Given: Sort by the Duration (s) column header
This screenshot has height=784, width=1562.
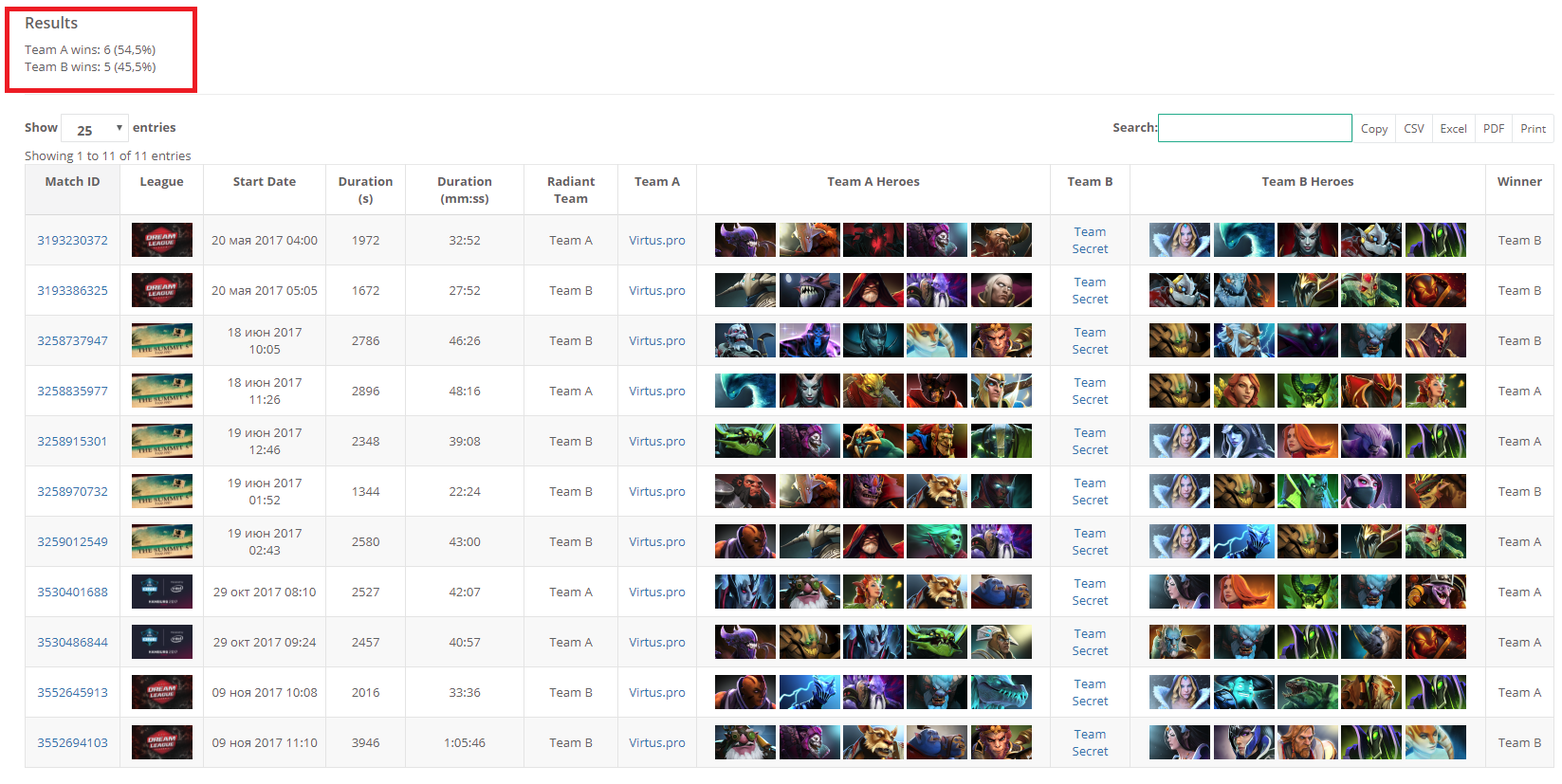Looking at the screenshot, I should pyautogui.click(x=365, y=190).
